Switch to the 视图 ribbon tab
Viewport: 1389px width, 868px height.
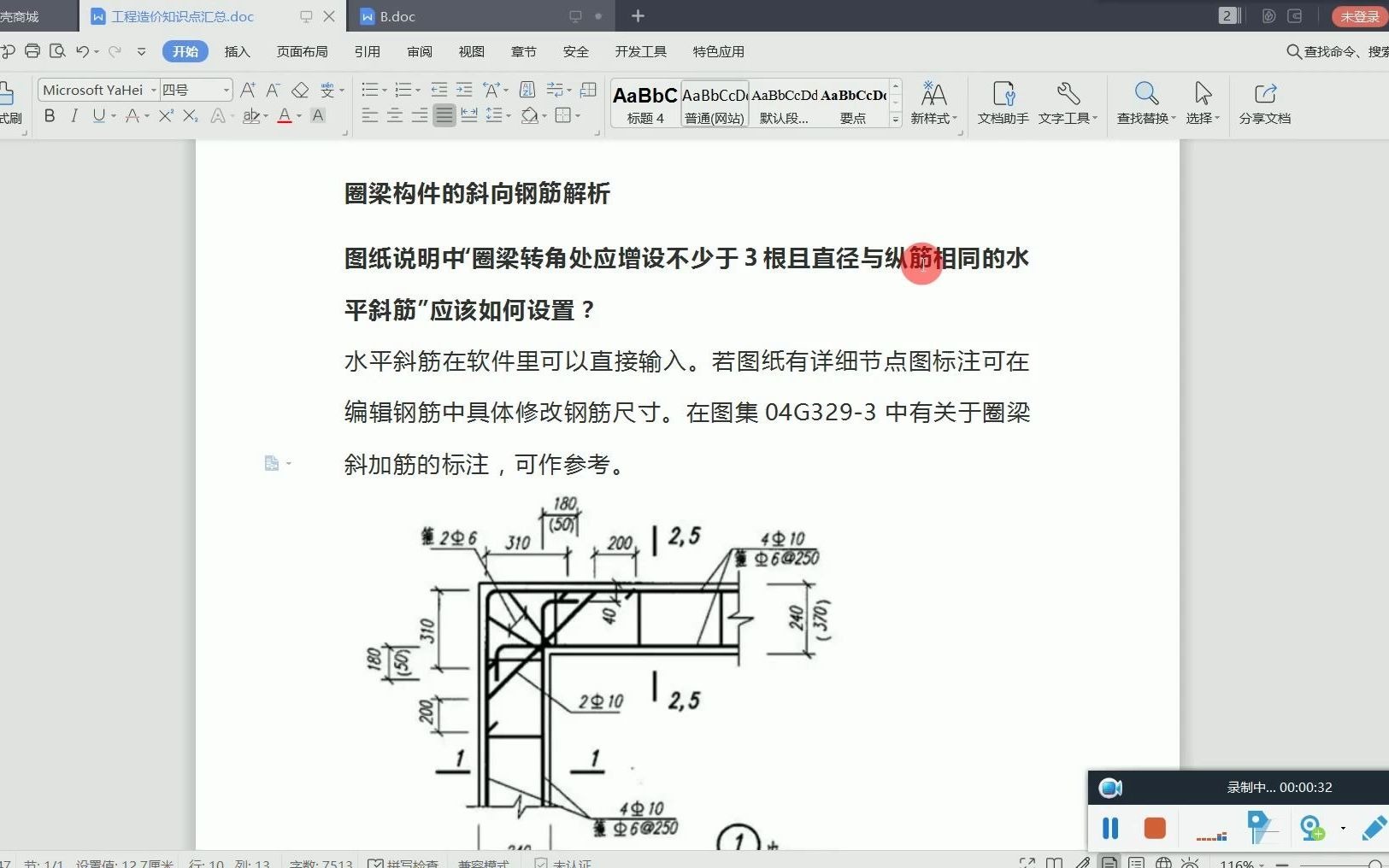click(x=471, y=51)
